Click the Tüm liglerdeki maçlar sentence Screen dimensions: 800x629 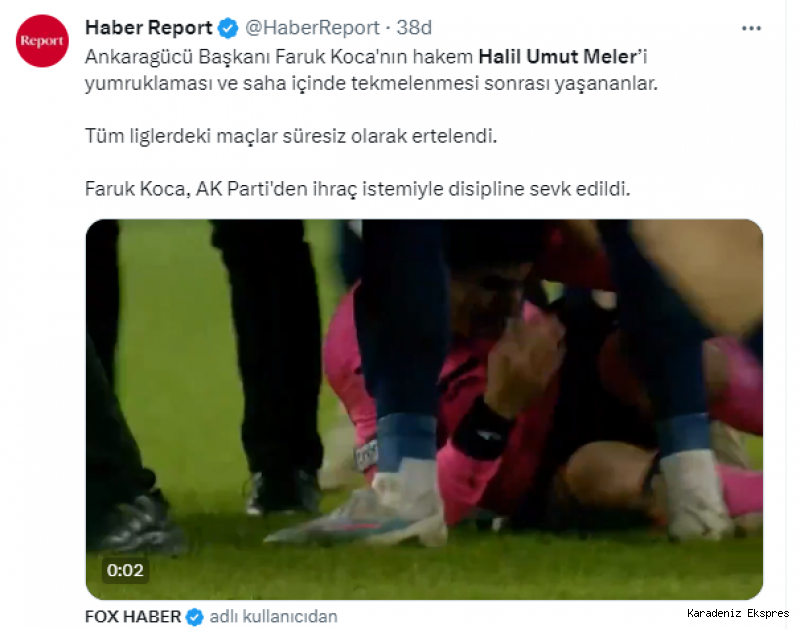[291, 136]
